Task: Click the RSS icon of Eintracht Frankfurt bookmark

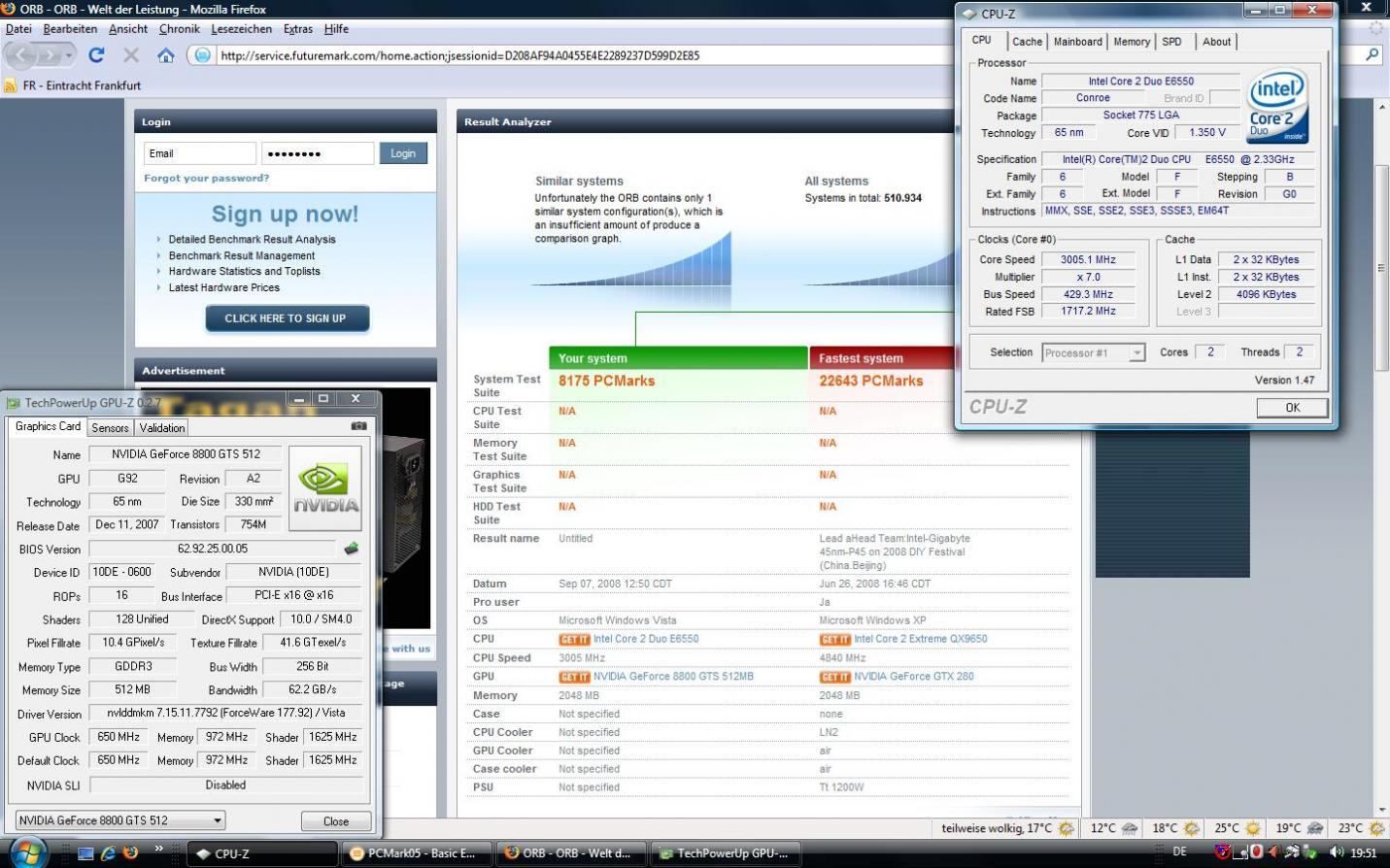Action: coord(10,85)
